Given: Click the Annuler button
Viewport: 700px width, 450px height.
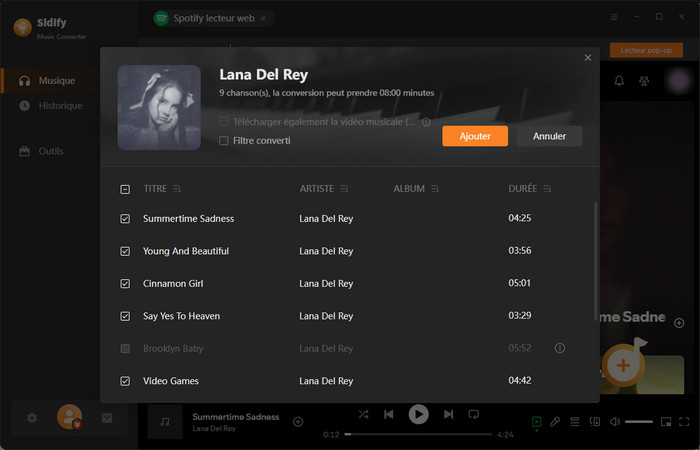Looking at the screenshot, I should pyautogui.click(x=549, y=136).
